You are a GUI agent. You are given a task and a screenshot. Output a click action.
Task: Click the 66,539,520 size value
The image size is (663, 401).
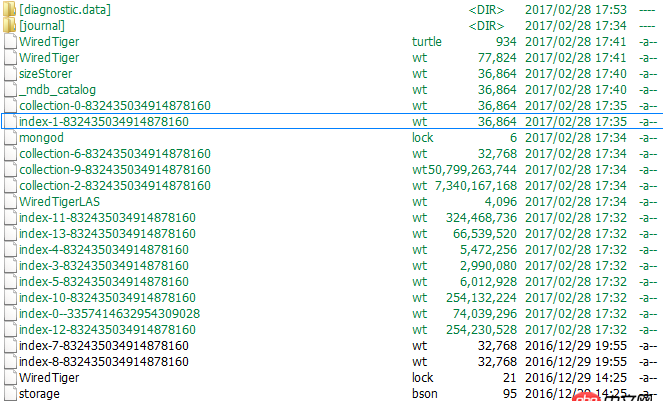point(485,234)
